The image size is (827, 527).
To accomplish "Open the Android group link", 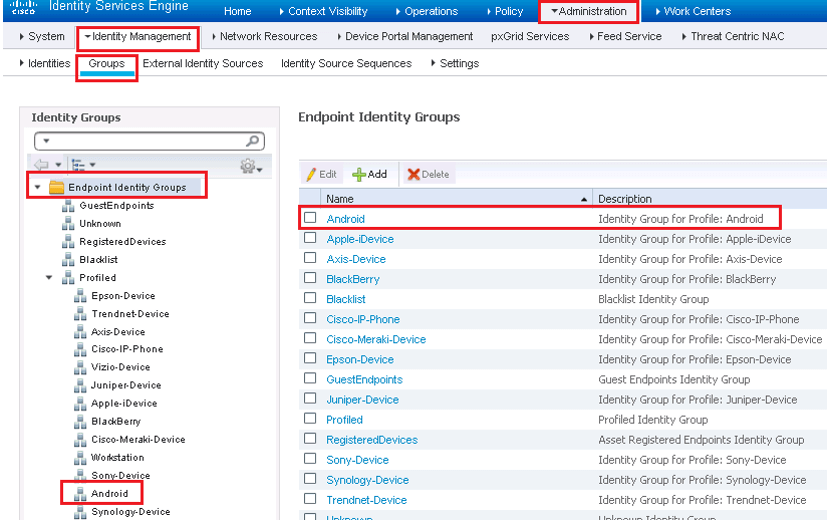I will click(x=345, y=219).
